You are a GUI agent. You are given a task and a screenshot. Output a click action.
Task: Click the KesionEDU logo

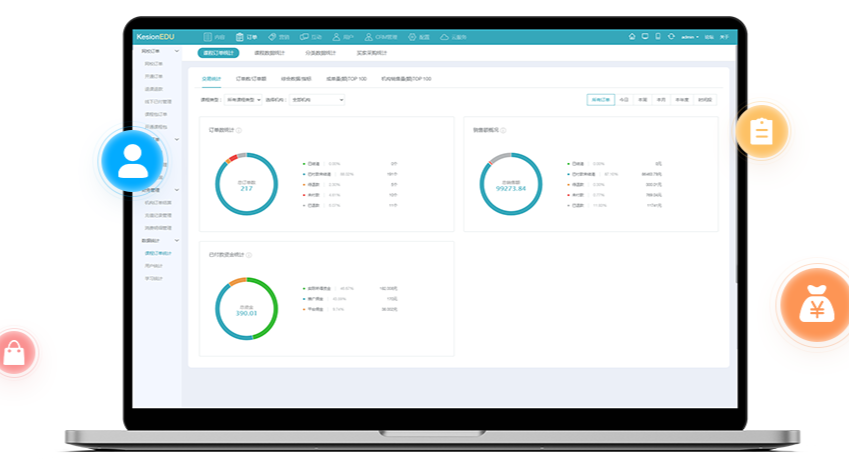tap(155, 36)
